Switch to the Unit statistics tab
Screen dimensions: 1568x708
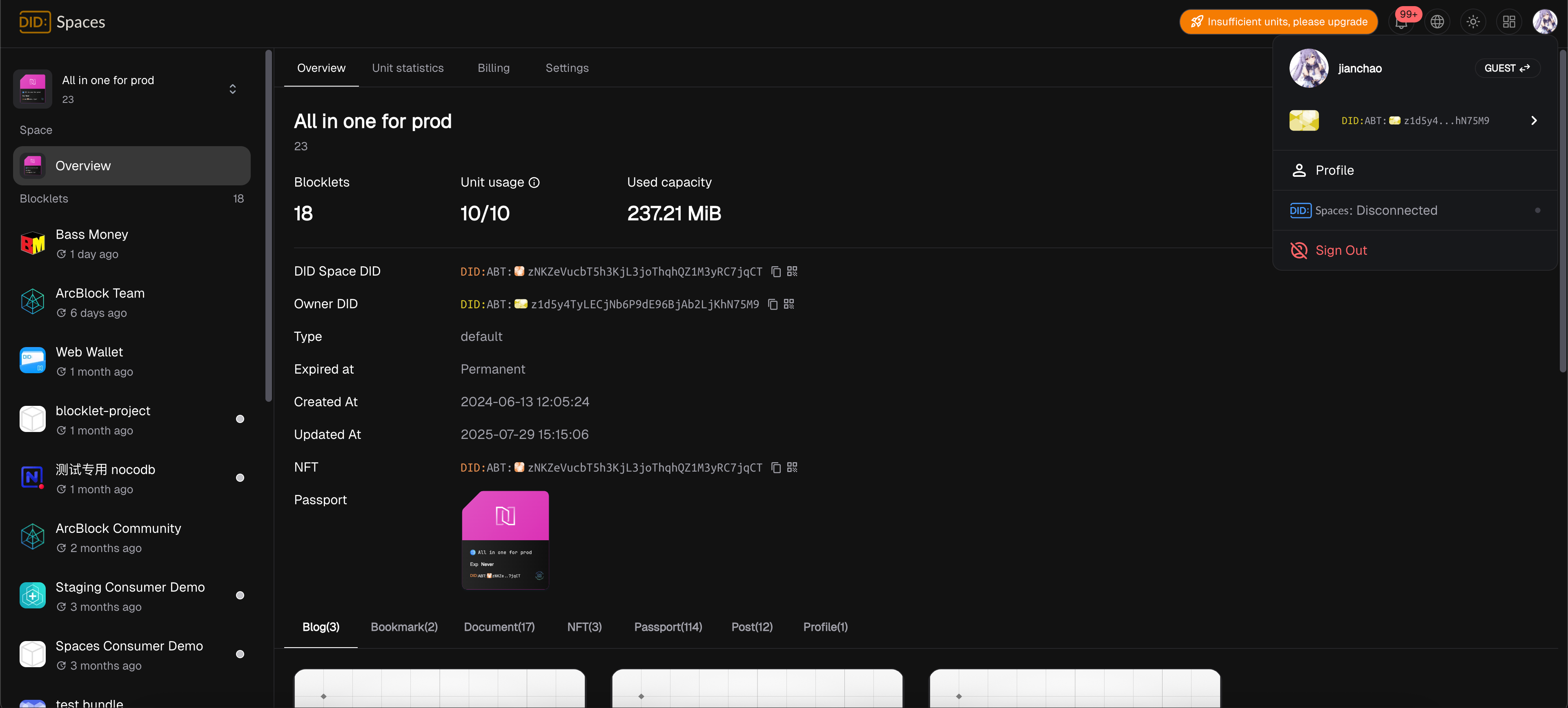407,68
